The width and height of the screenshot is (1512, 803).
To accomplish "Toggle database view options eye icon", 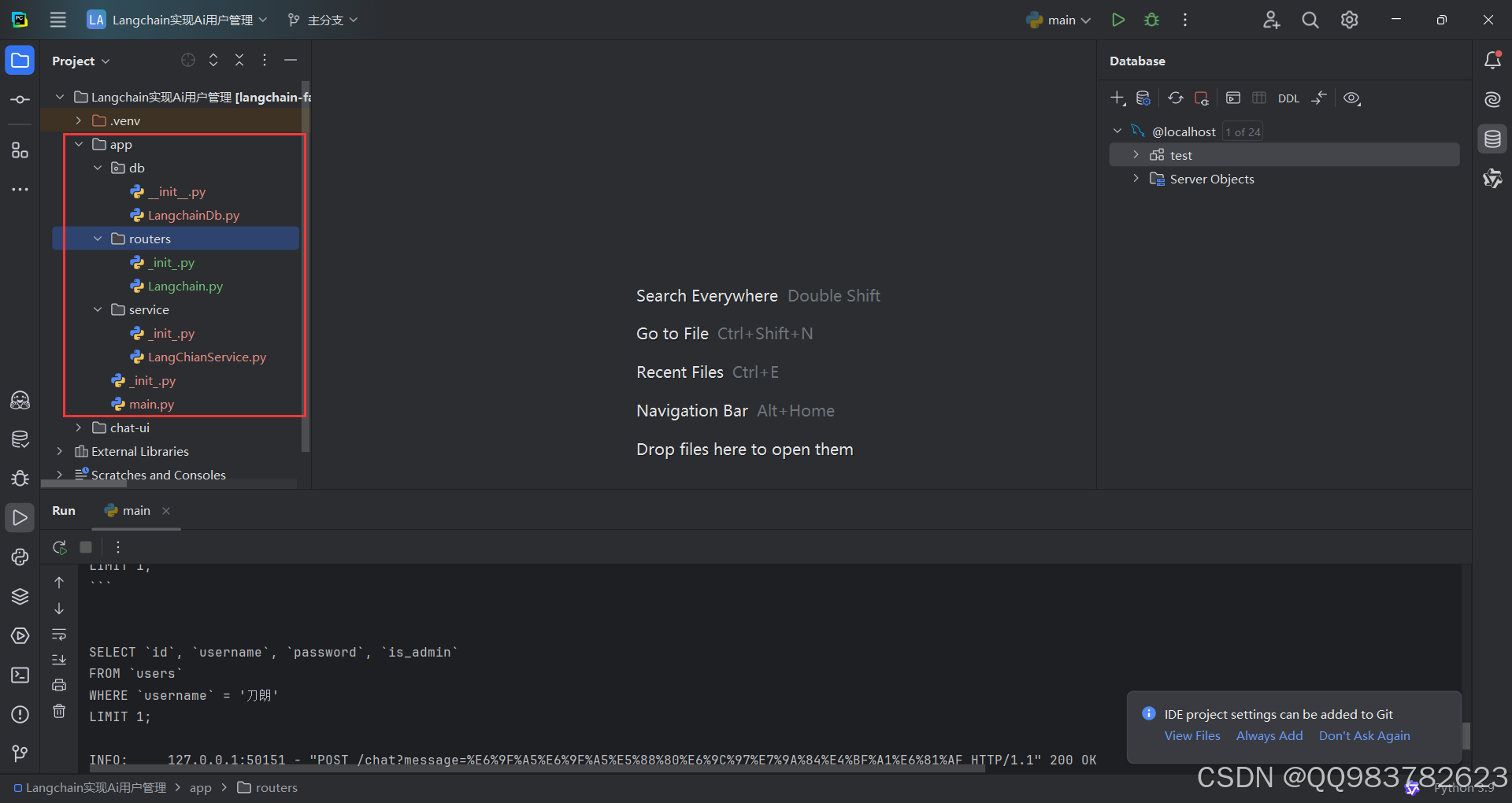I will coord(1352,98).
